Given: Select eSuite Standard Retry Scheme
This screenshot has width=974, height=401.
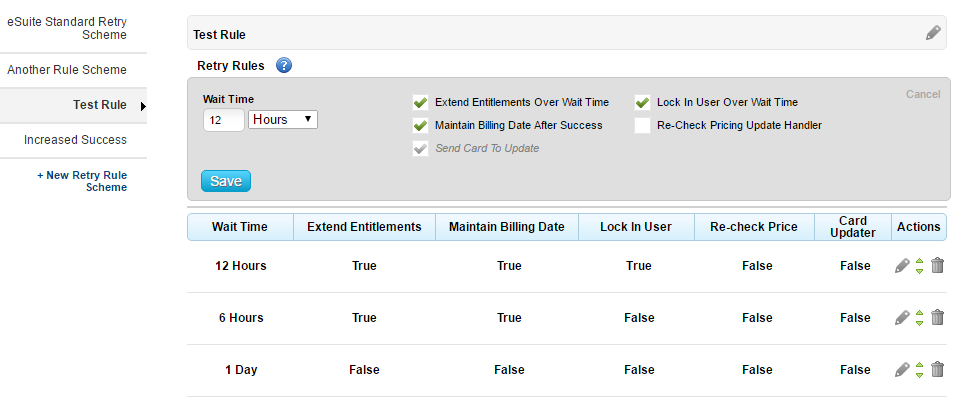Looking at the screenshot, I should click(x=67, y=27).
